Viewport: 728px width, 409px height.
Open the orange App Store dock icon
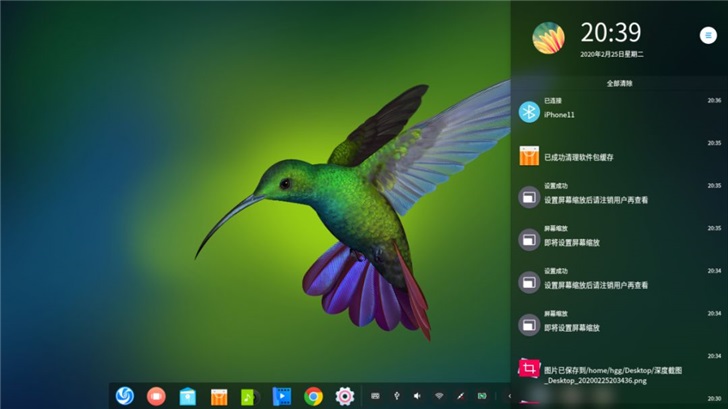(219, 397)
